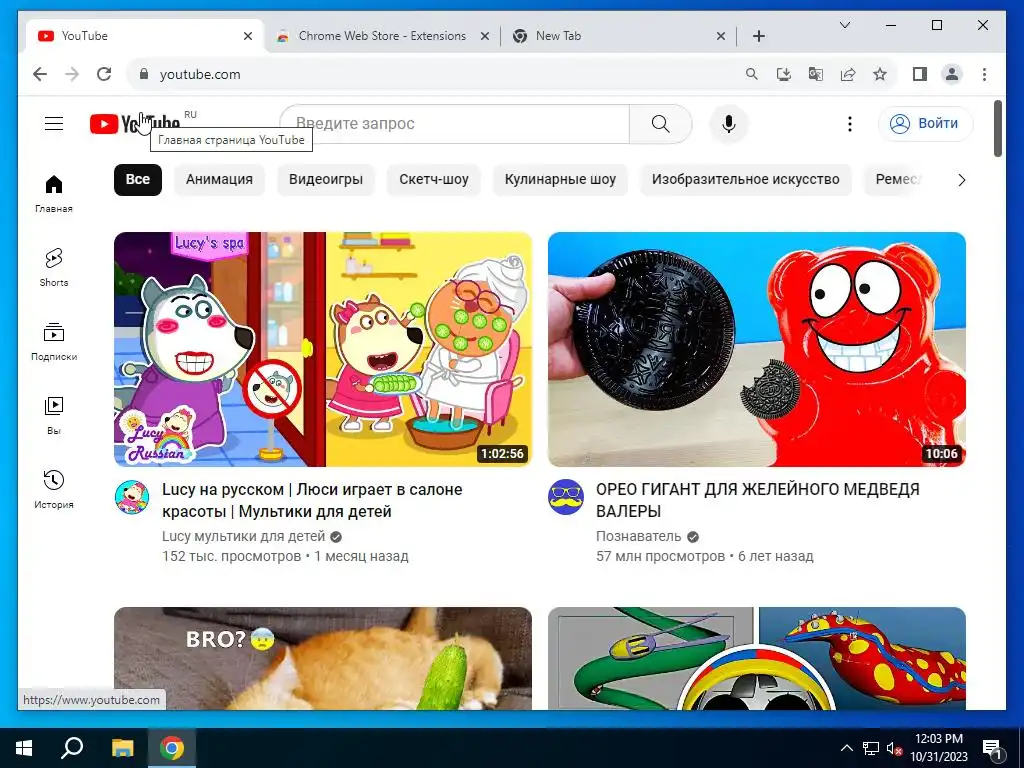Focus the Введите запрос search field
The width and height of the screenshot is (1024, 768).
(455, 123)
